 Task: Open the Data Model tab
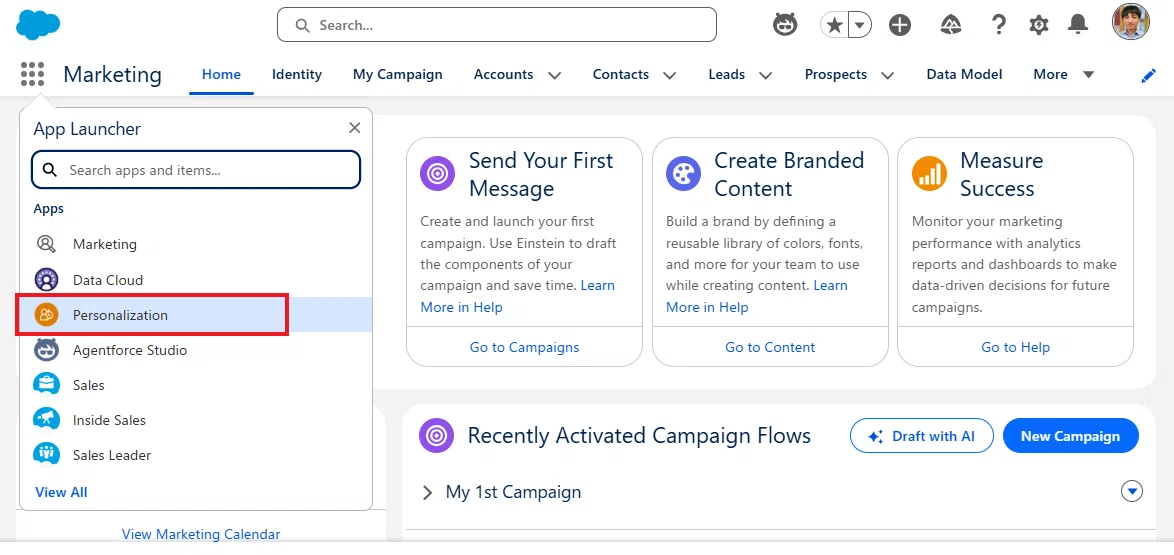964,74
